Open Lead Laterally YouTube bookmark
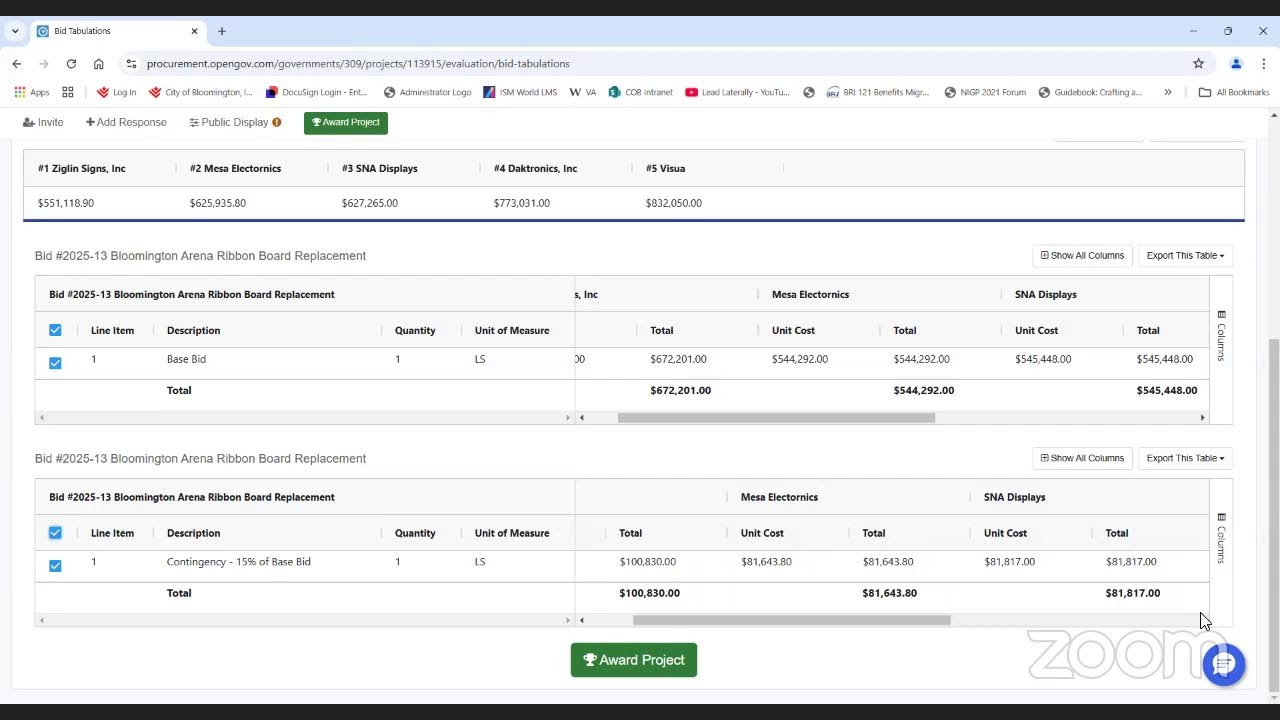 737,92
